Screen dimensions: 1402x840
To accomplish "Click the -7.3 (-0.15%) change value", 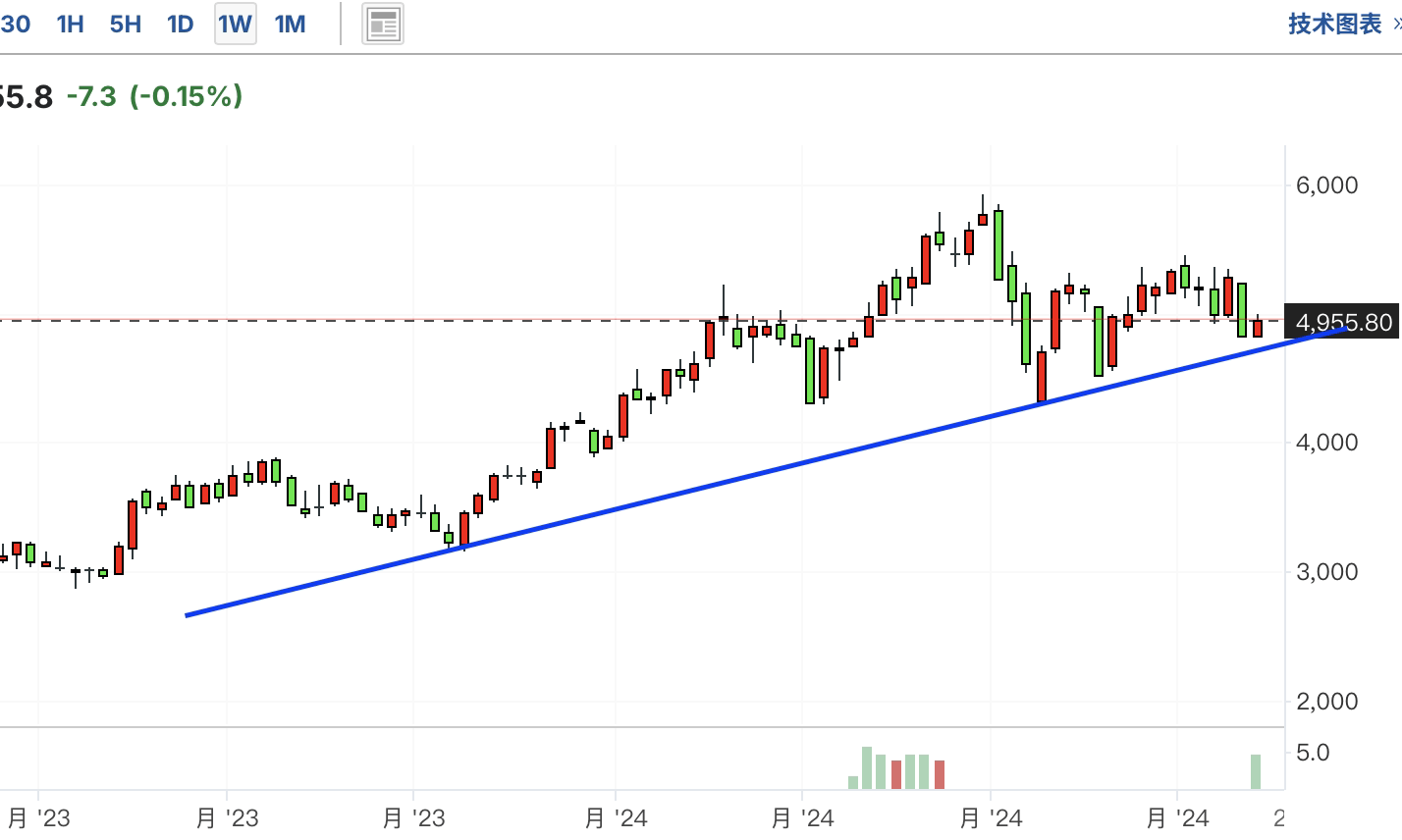I will 154,96.
